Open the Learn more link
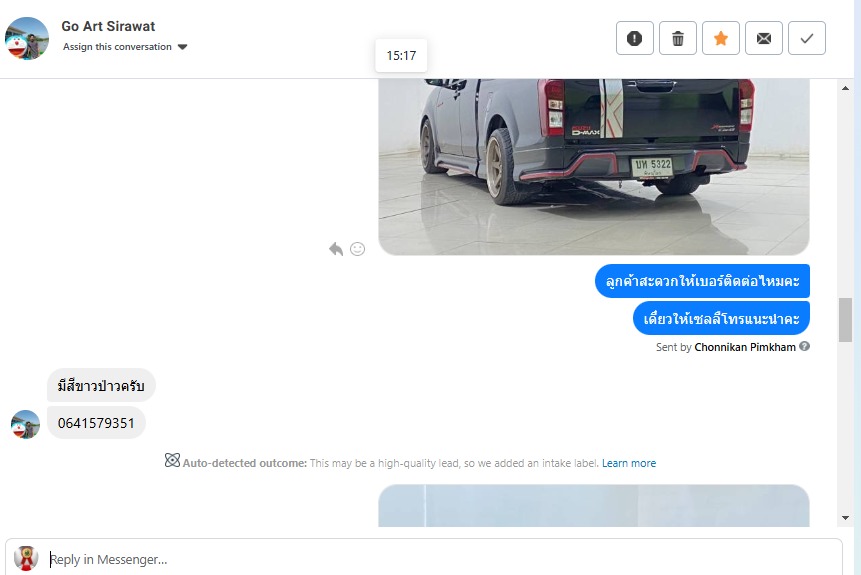Screen dimensions: 861x575 629,463
